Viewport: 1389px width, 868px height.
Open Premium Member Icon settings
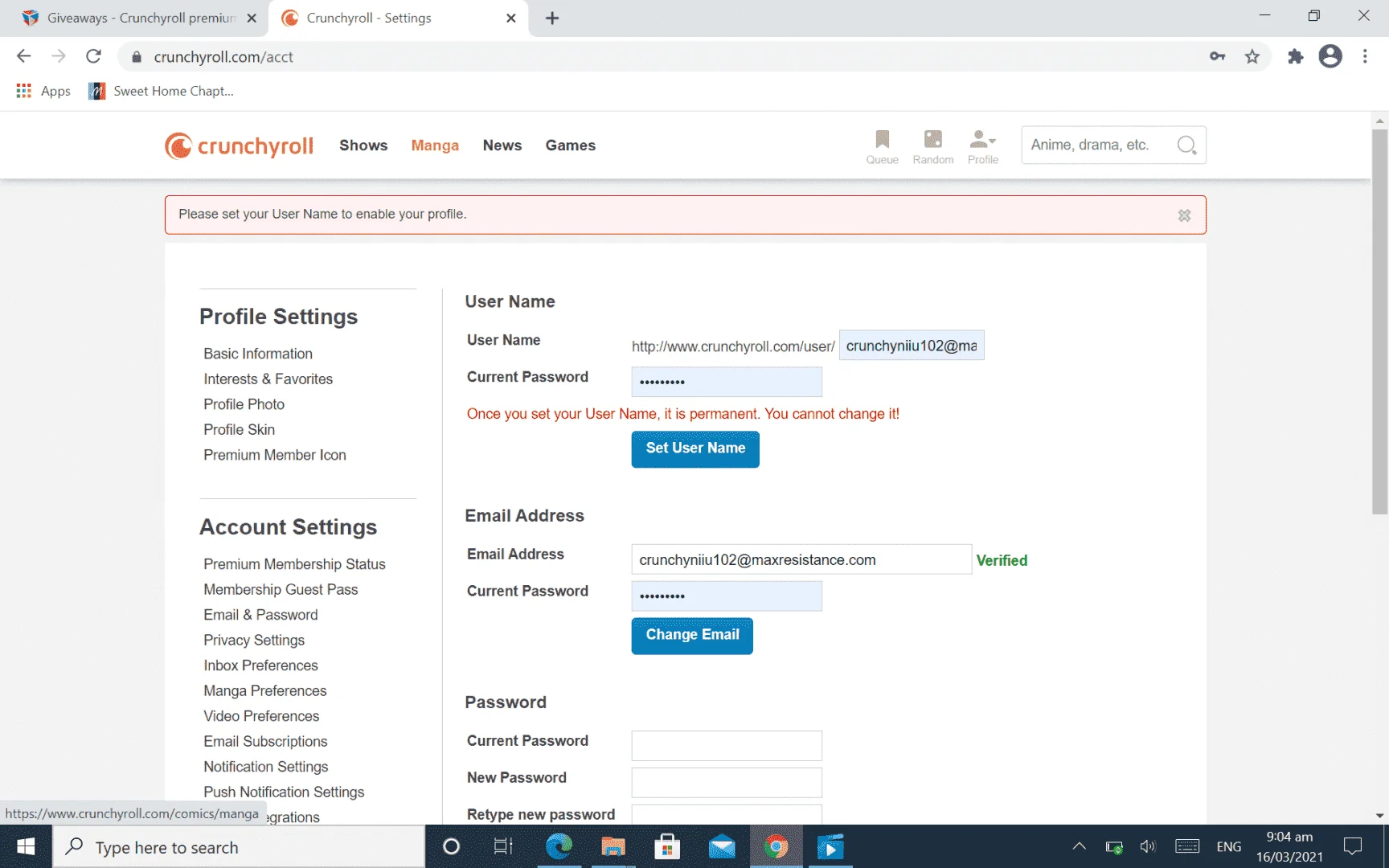[274, 455]
